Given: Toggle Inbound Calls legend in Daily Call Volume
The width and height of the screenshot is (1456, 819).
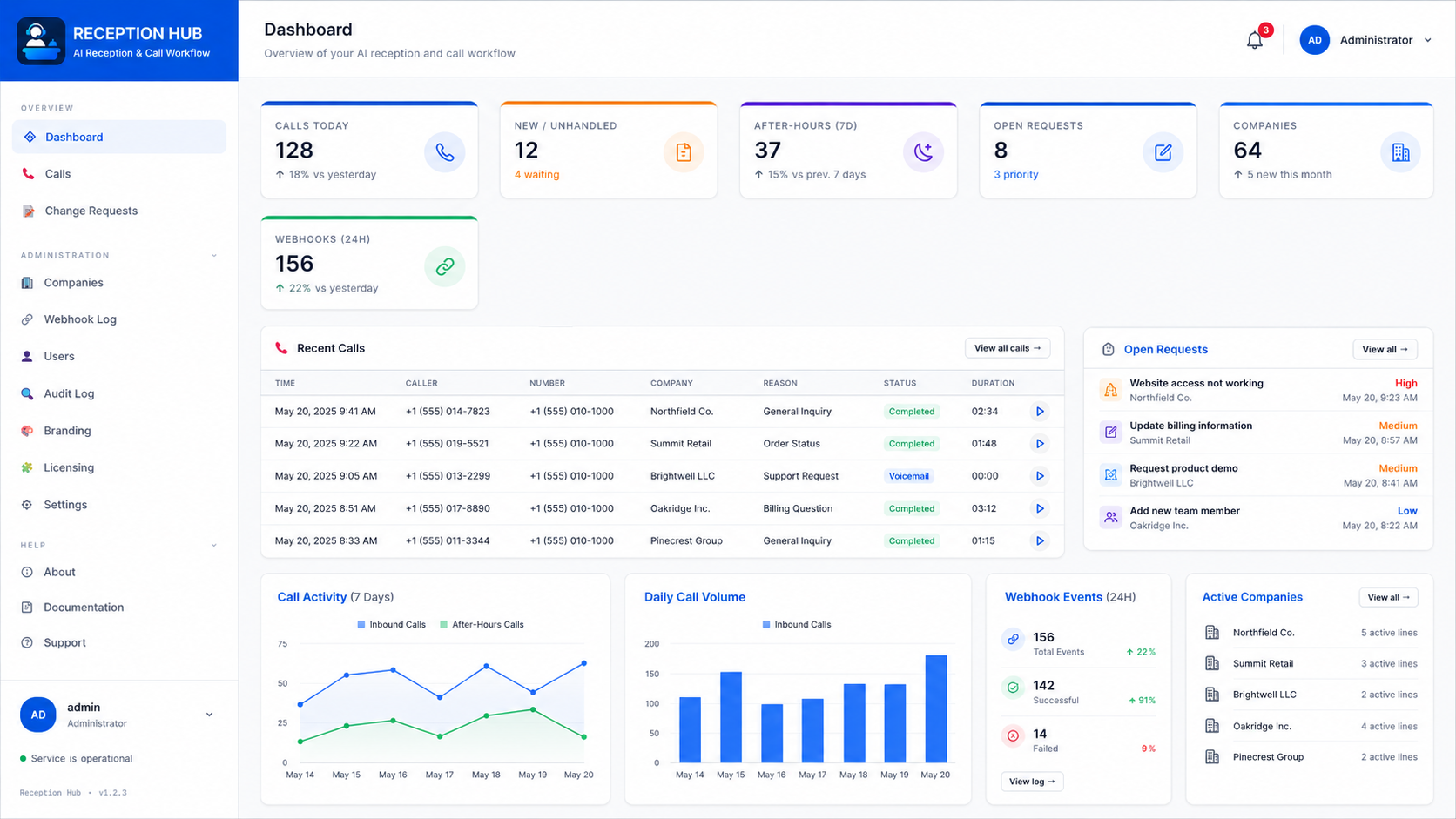Looking at the screenshot, I should coord(797,625).
